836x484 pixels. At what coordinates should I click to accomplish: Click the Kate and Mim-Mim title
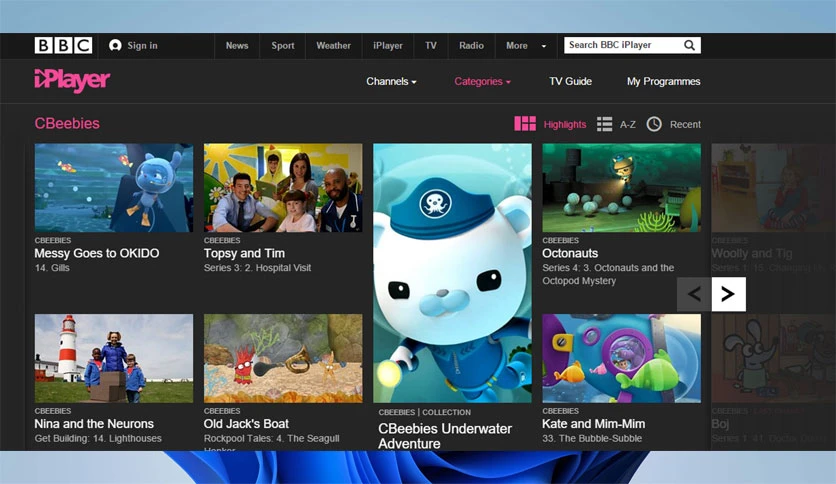click(x=593, y=424)
